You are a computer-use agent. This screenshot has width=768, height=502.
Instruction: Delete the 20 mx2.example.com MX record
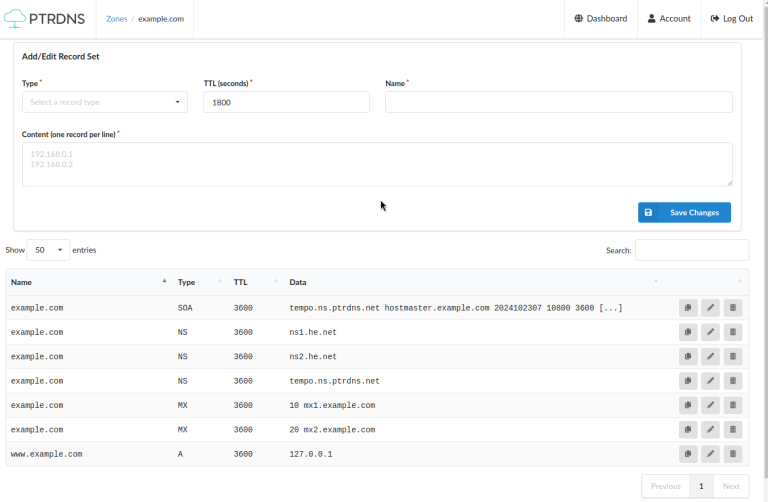click(x=733, y=430)
